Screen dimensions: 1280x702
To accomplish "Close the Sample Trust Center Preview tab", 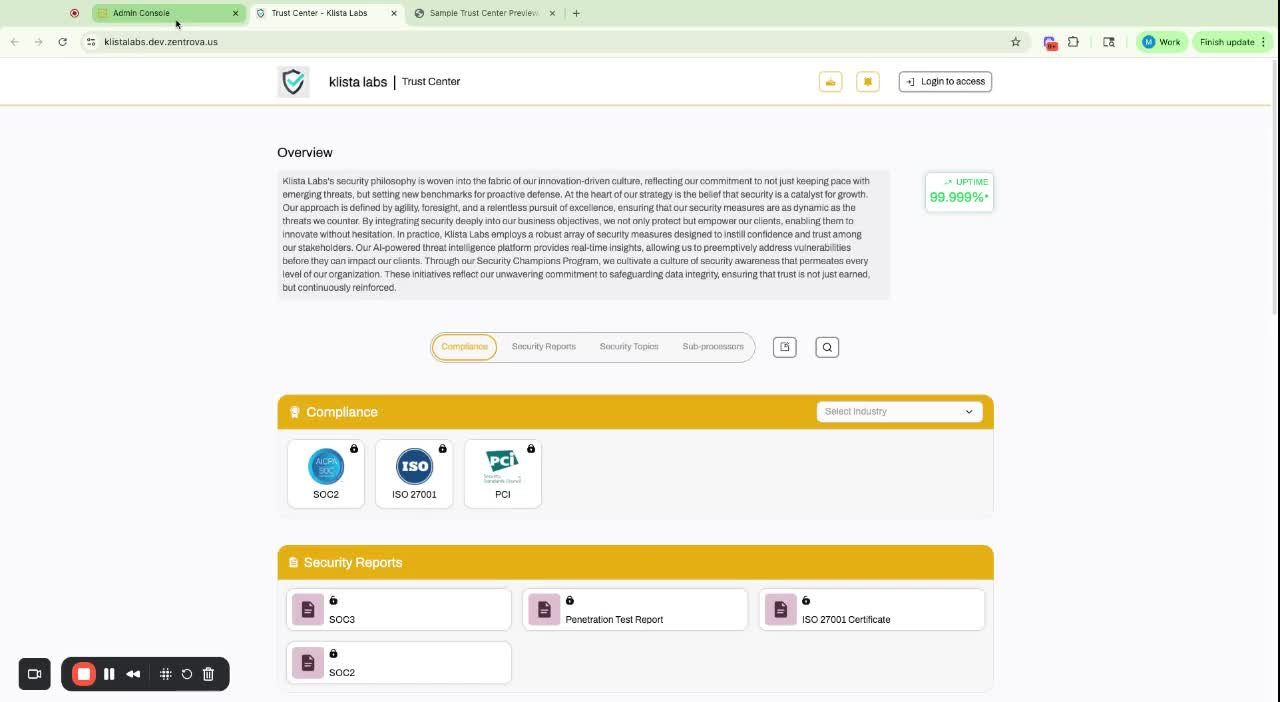I will pyautogui.click(x=551, y=13).
